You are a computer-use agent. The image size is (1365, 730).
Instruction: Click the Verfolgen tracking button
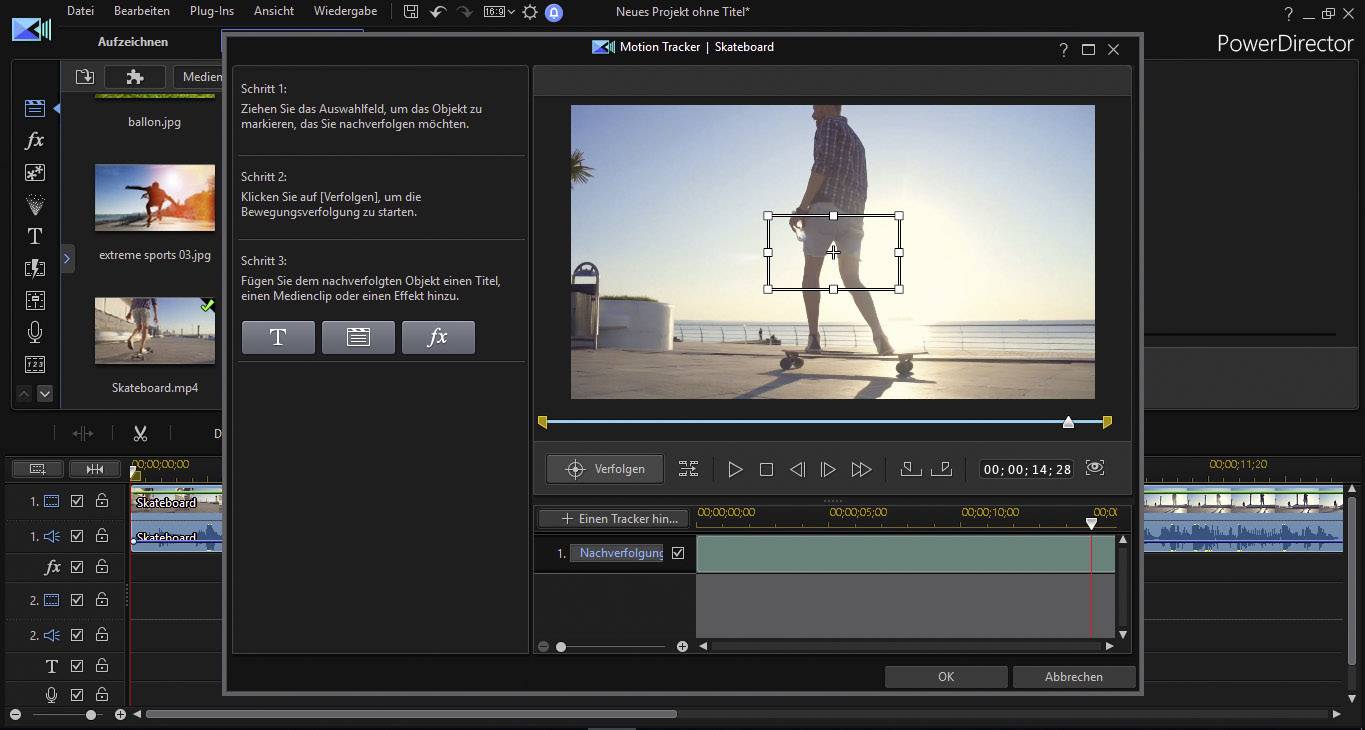(x=605, y=469)
